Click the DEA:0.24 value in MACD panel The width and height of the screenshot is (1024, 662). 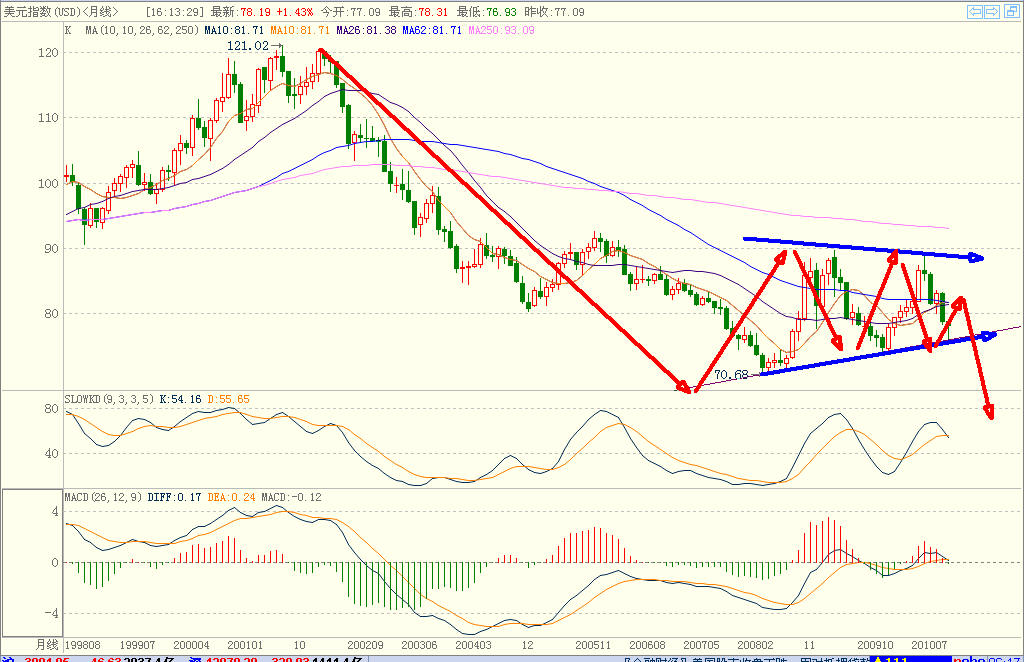click(231, 497)
